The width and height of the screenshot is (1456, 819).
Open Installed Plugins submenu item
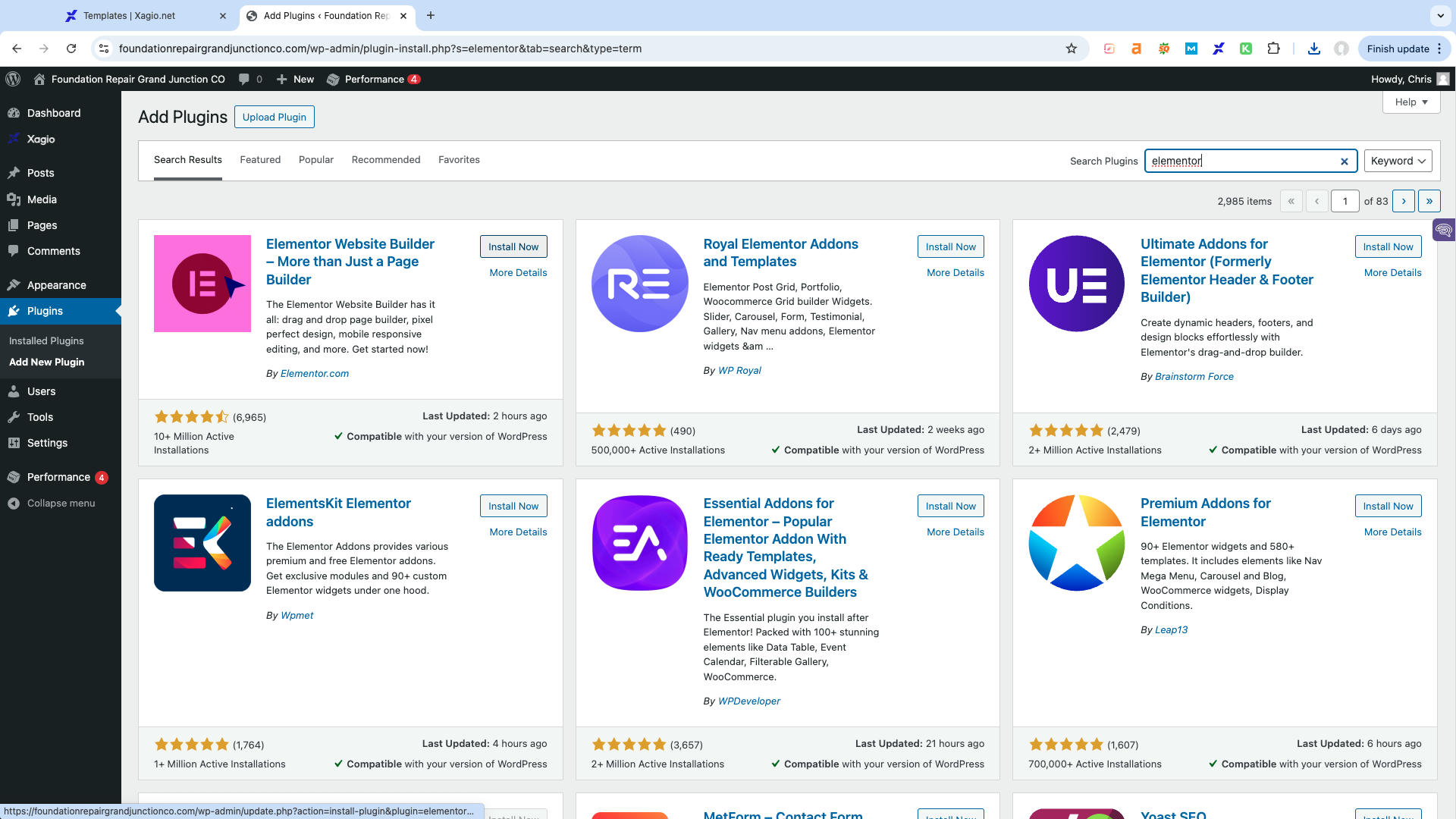pyautogui.click(x=46, y=341)
